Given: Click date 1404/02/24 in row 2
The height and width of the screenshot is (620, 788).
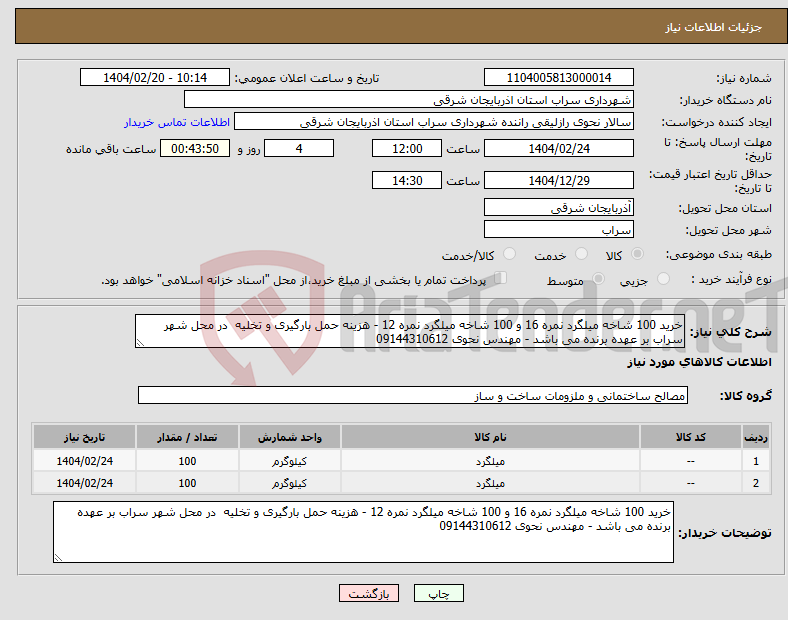Looking at the screenshot, I should (x=84, y=483).
